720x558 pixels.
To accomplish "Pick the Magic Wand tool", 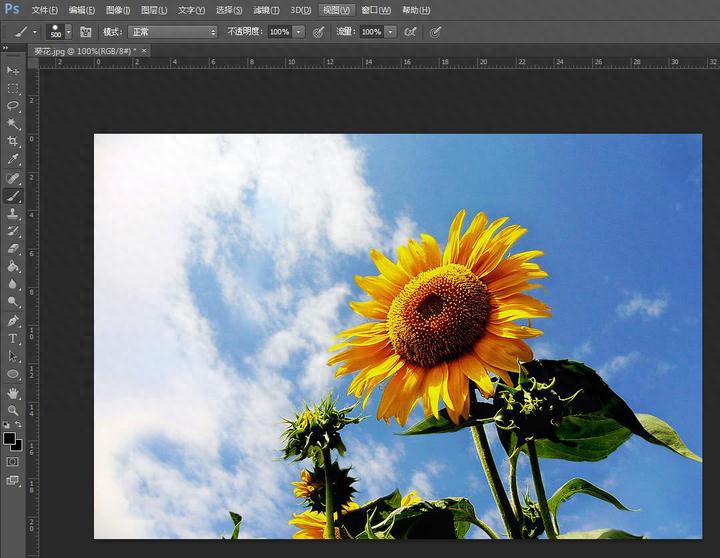I will point(13,124).
